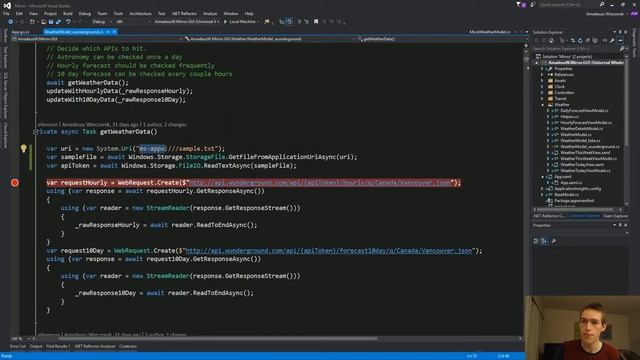The width and height of the screenshot is (640, 360).
Task: Click Alphabetical icon in Properties panel
Action: (544, 241)
